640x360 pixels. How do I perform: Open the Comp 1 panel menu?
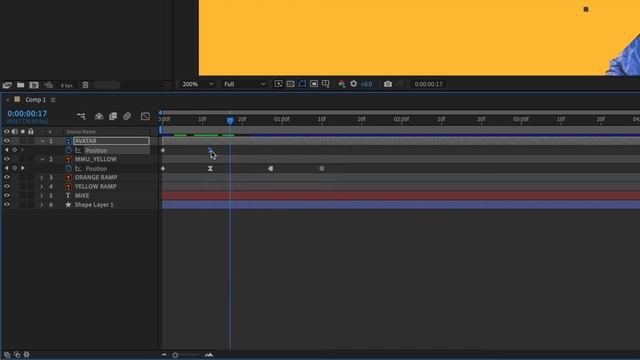(x=53, y=100)
